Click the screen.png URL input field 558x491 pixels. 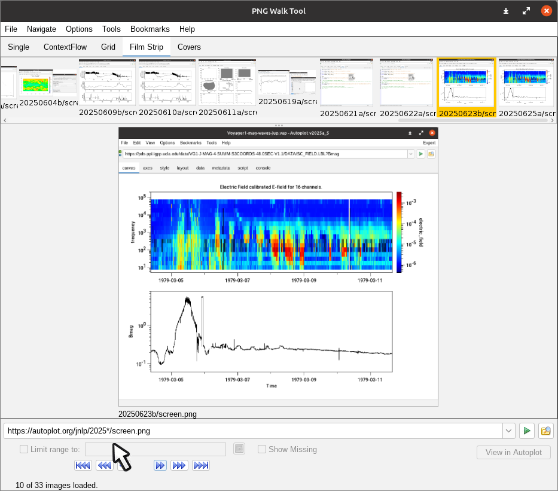253,431
